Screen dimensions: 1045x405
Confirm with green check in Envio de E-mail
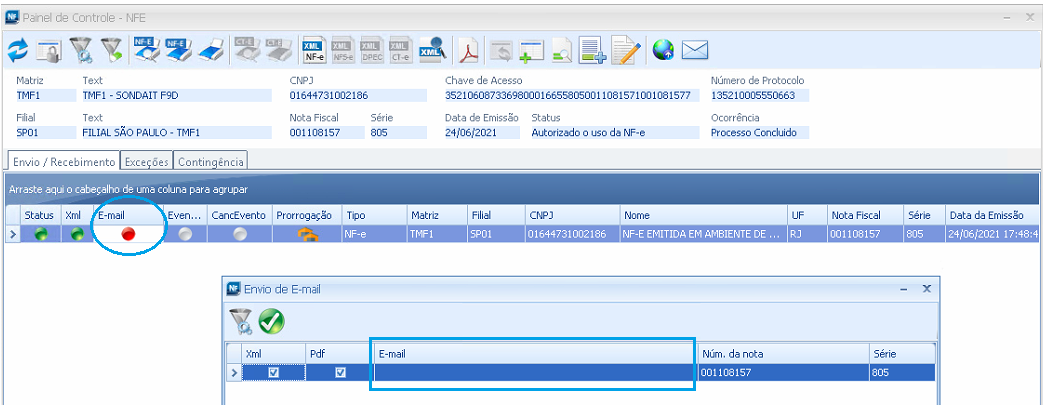click(x=271, y=322)
